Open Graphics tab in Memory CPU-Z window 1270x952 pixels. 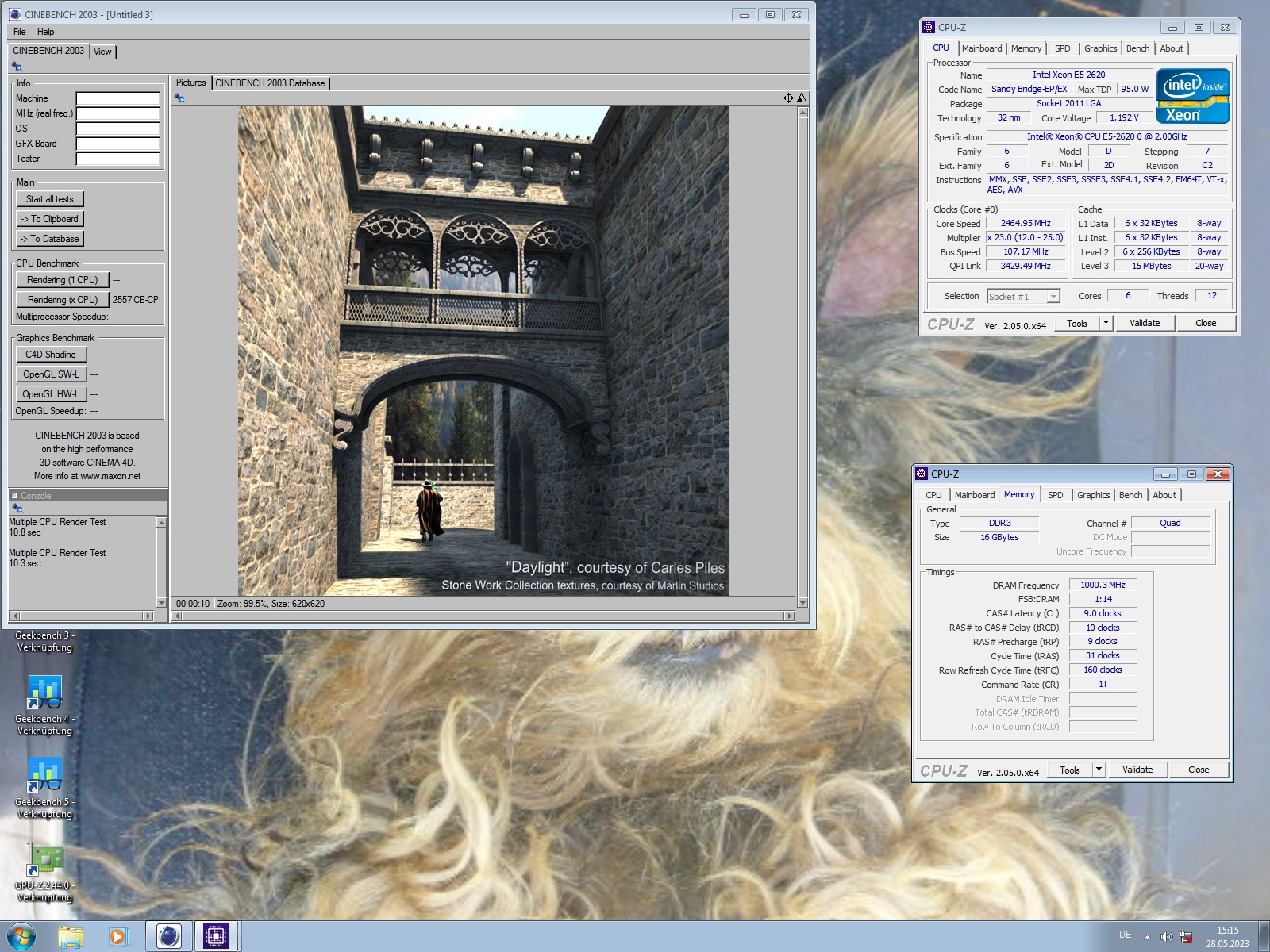point(1094,495)
